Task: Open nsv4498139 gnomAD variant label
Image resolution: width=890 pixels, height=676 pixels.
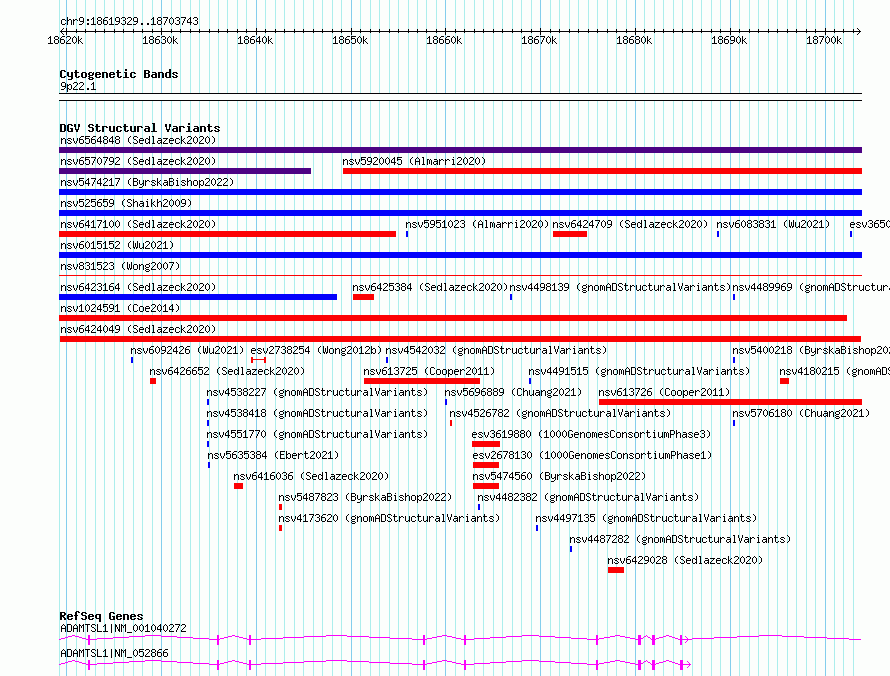Action: 620,287
